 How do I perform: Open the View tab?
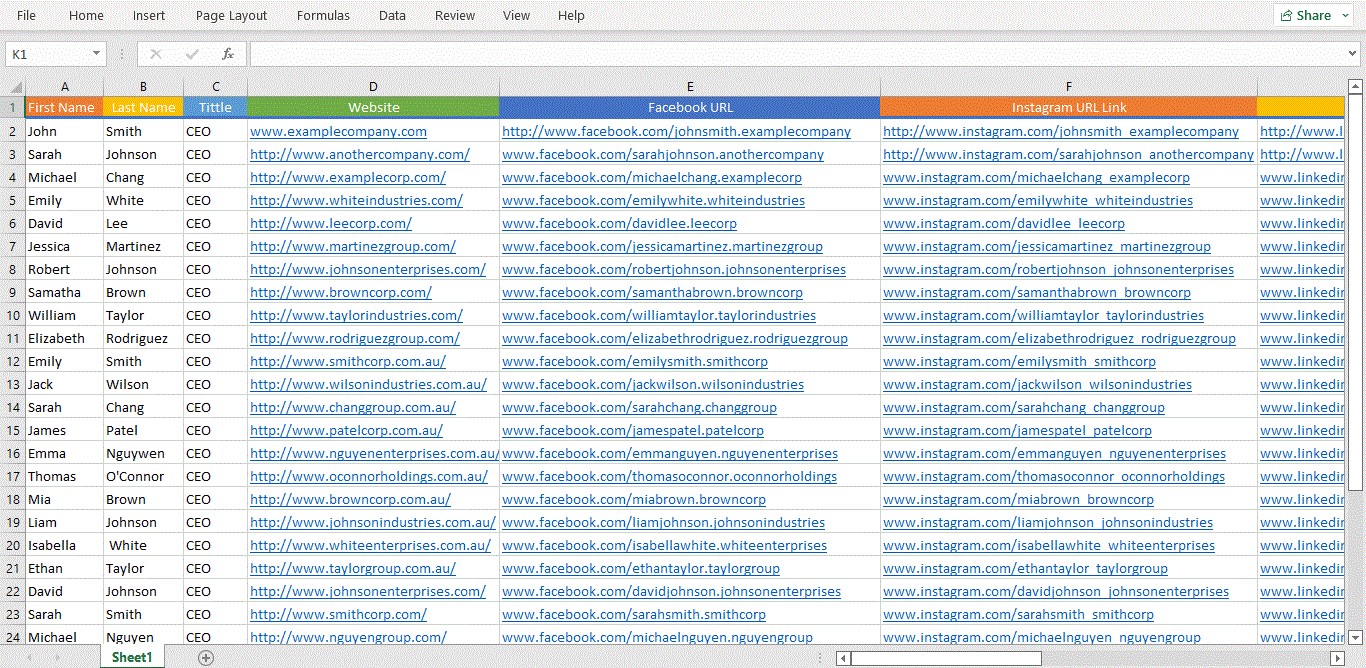click(516, 15)
